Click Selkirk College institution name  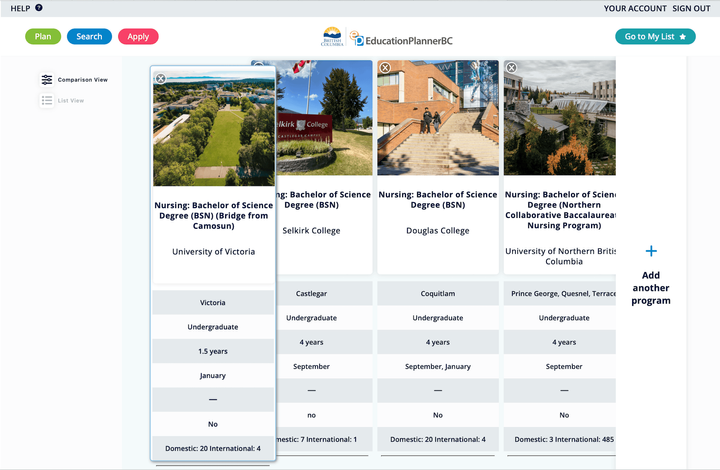(311, 230)
